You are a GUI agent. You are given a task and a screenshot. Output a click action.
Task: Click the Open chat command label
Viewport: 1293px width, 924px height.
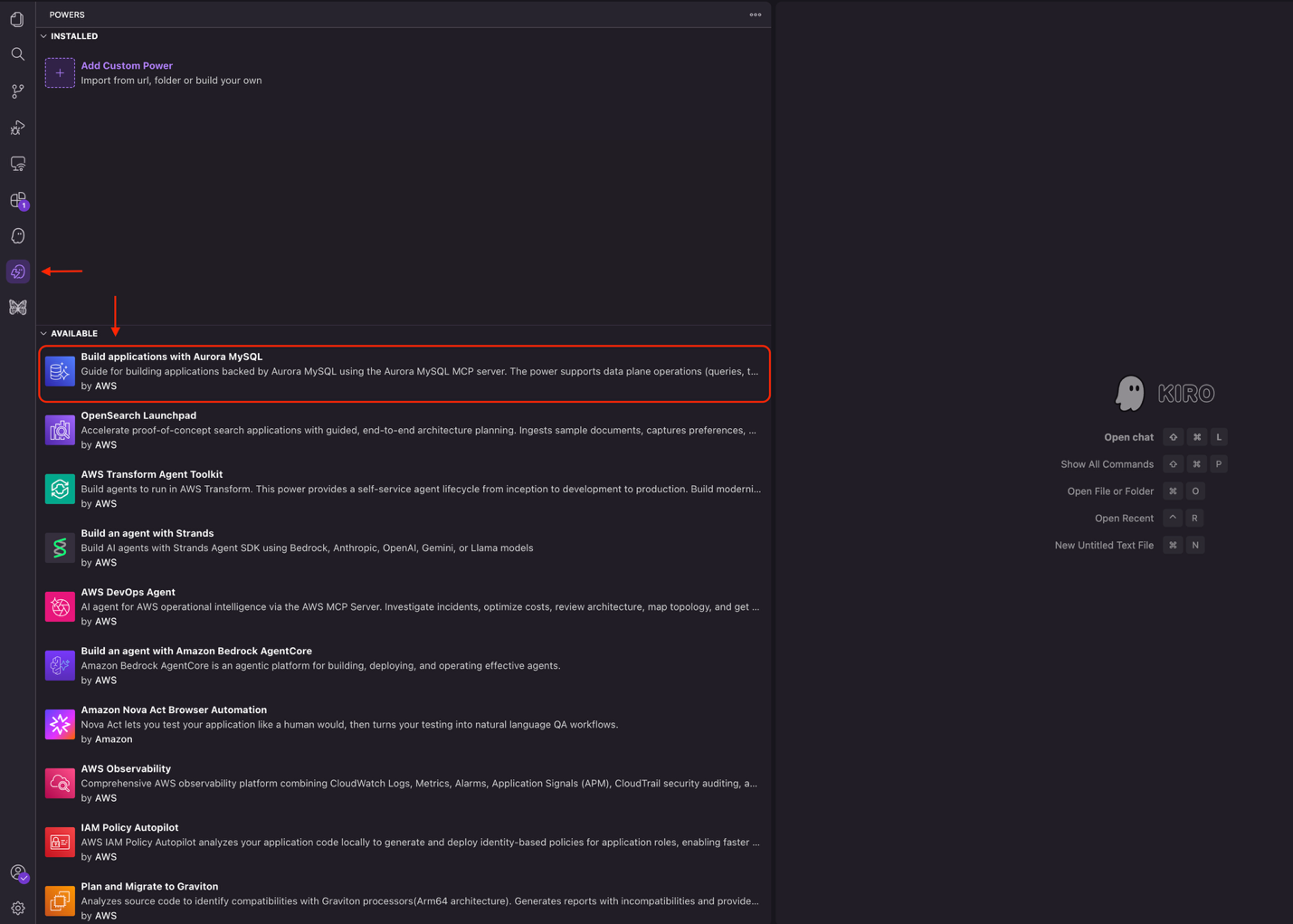1128,437
